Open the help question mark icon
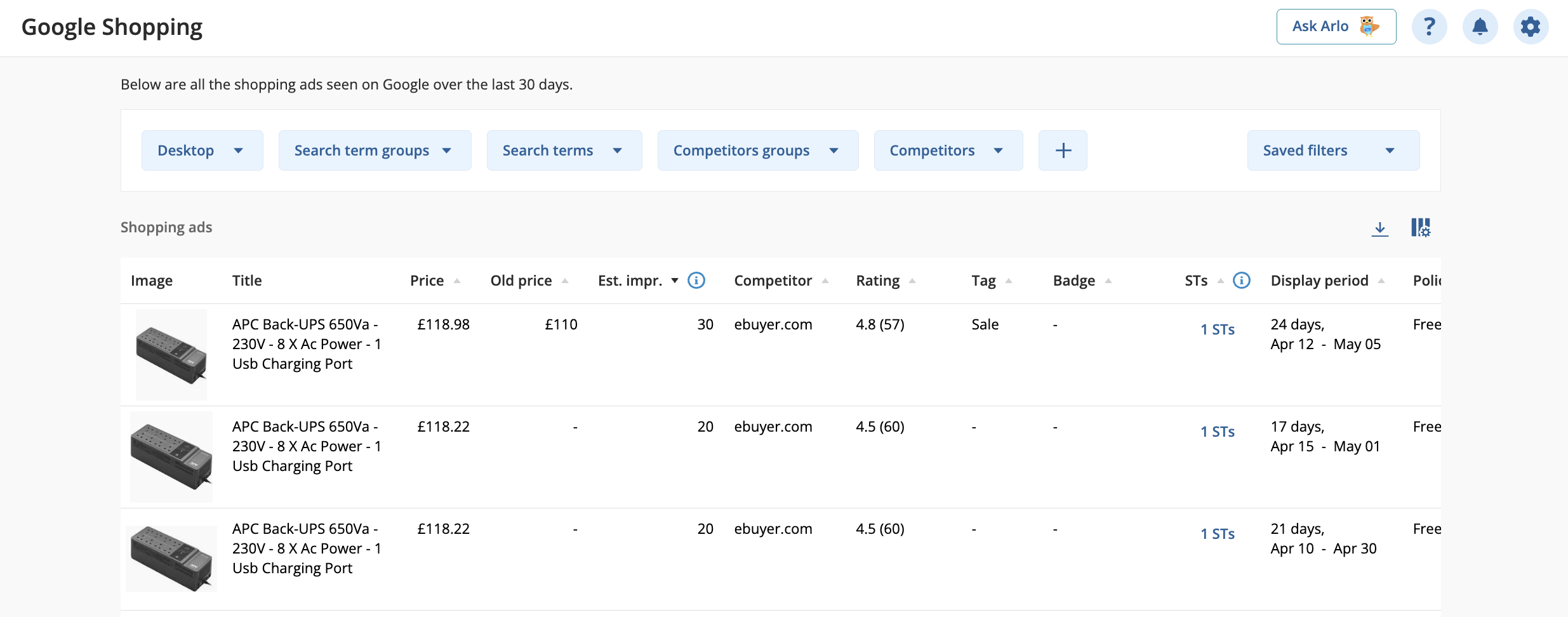1568x617 pixels. pos(1429,27)
